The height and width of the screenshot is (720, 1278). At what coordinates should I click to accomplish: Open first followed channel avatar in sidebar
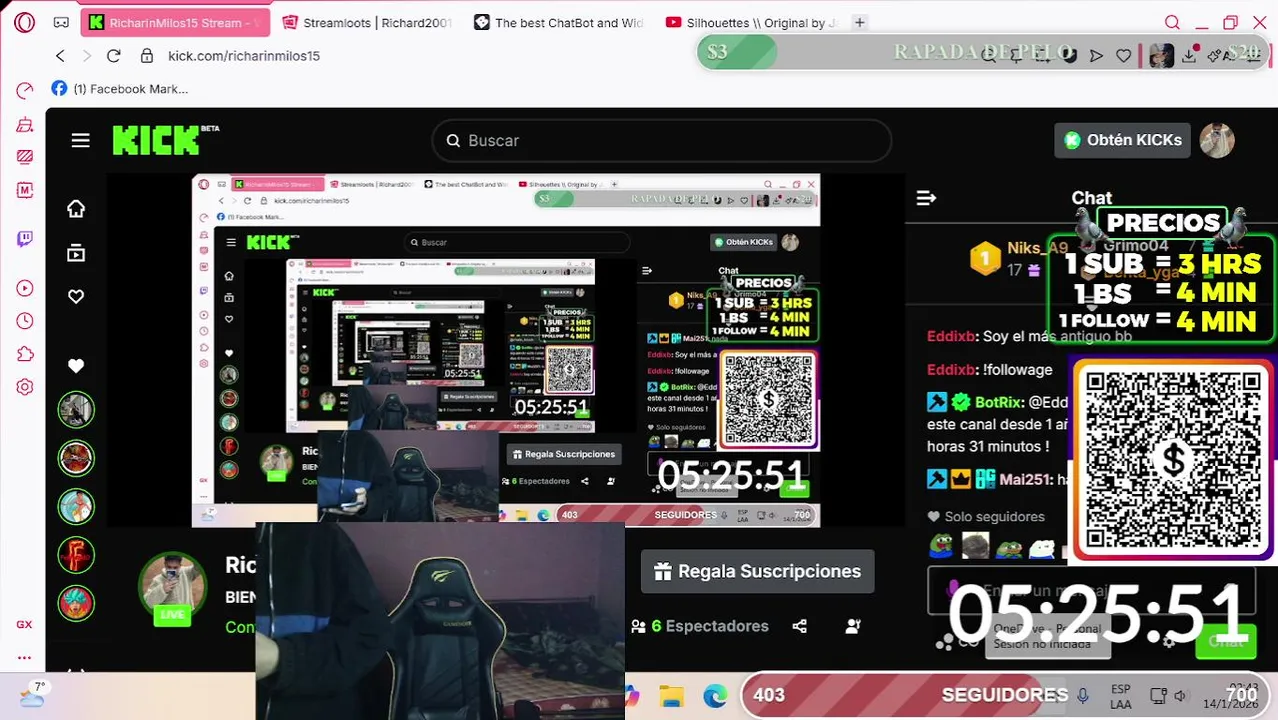76,409
